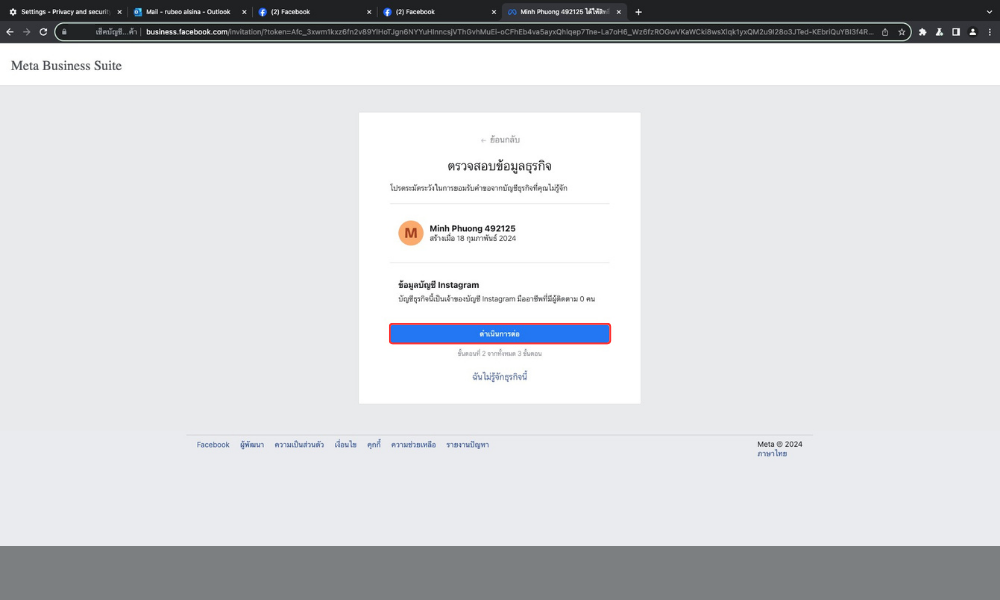This screenshot has height=600, width=1000.
Task: Open a new browser tab
Action: [x=638, y=12]
